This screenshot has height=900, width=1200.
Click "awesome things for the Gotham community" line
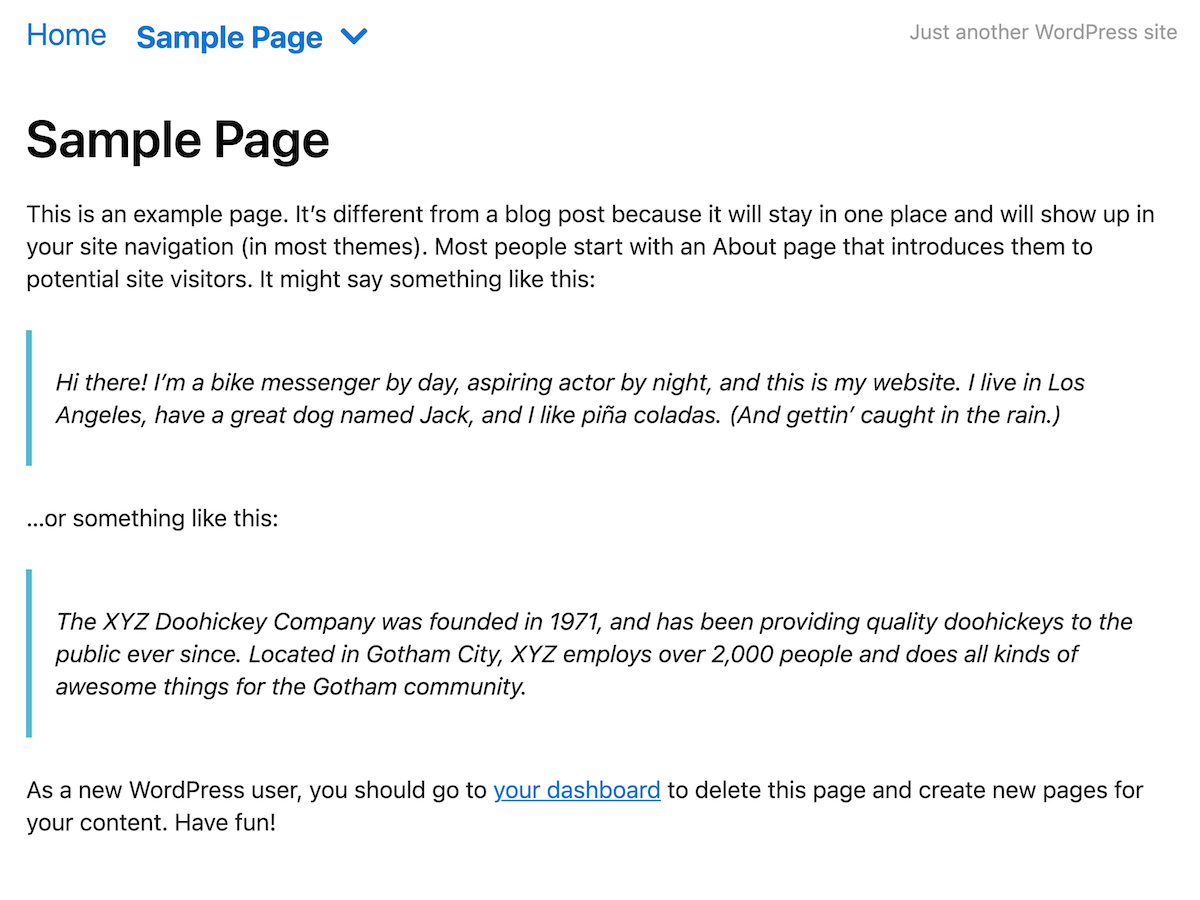[x=290, y=688]
